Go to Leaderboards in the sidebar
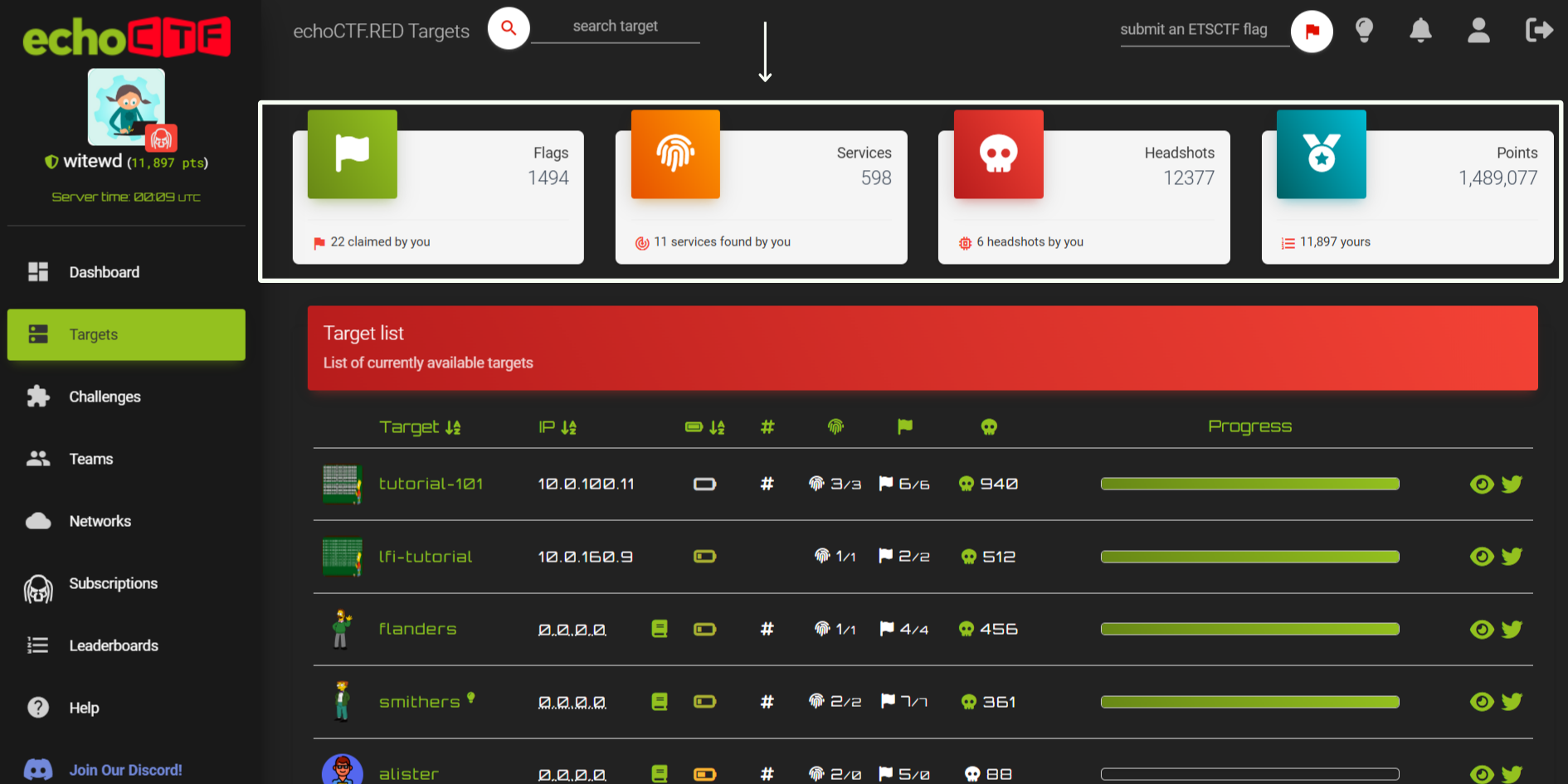 114,645
